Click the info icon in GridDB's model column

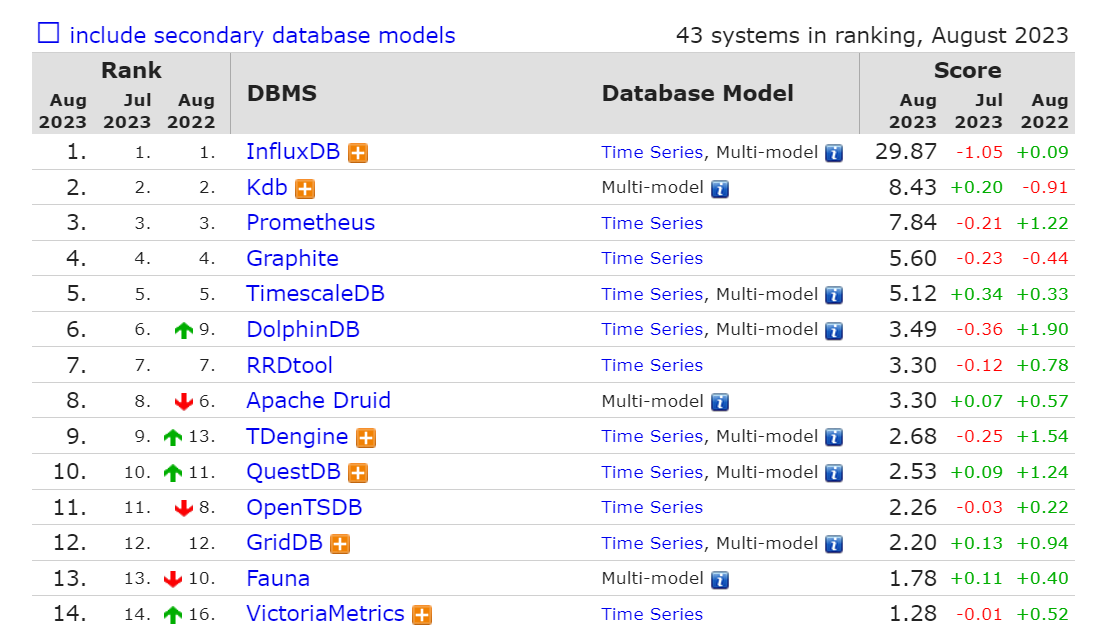(834, 544)
